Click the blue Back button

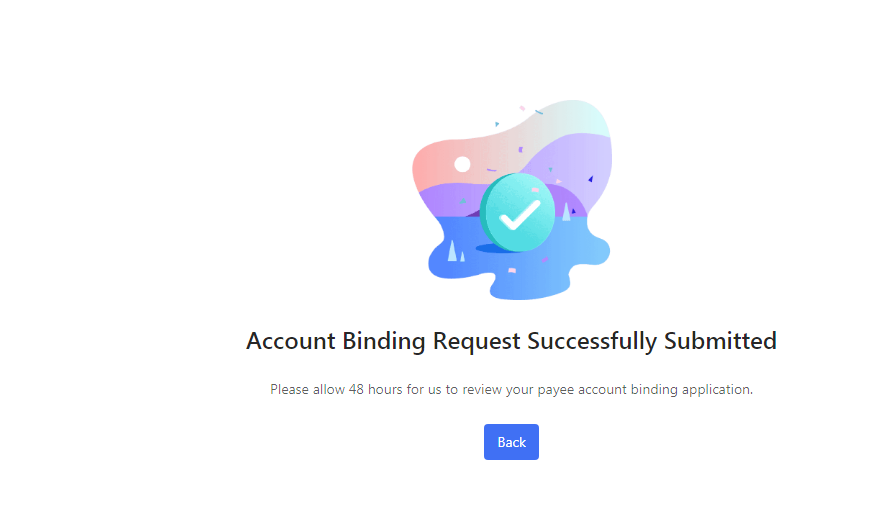511,442
